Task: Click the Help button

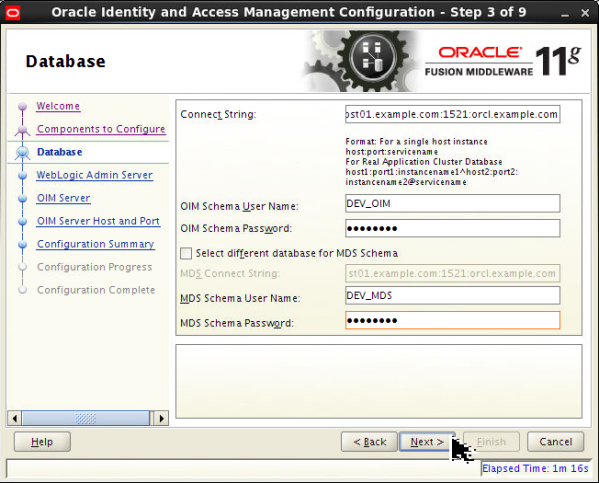Action: click(42, 442)
